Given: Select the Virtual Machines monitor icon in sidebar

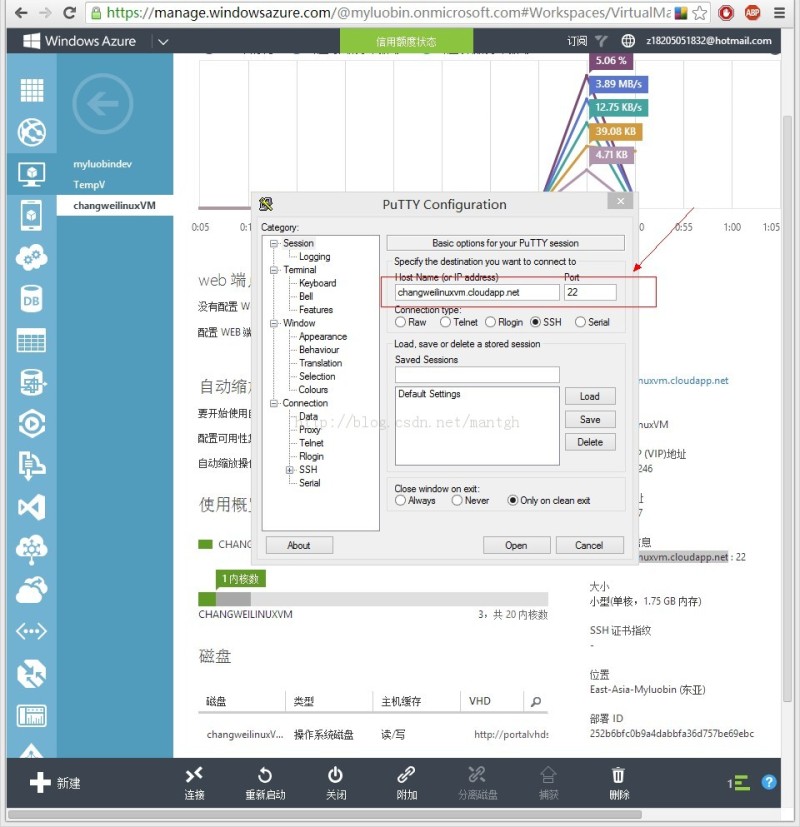Looking at the screenshot, I should pyautogui.click(x=32, y=174).
